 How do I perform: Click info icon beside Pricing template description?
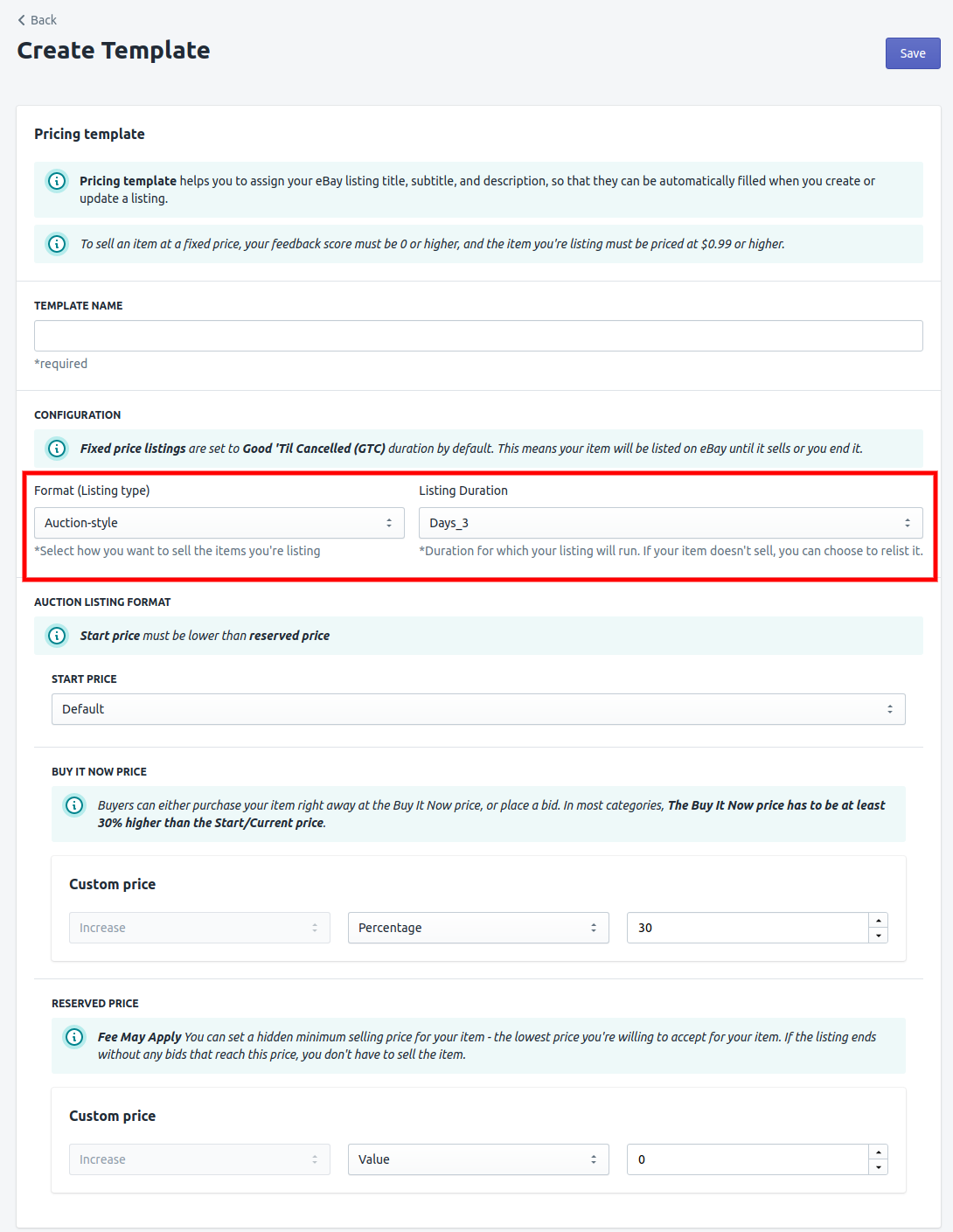(x=57, y=181)
